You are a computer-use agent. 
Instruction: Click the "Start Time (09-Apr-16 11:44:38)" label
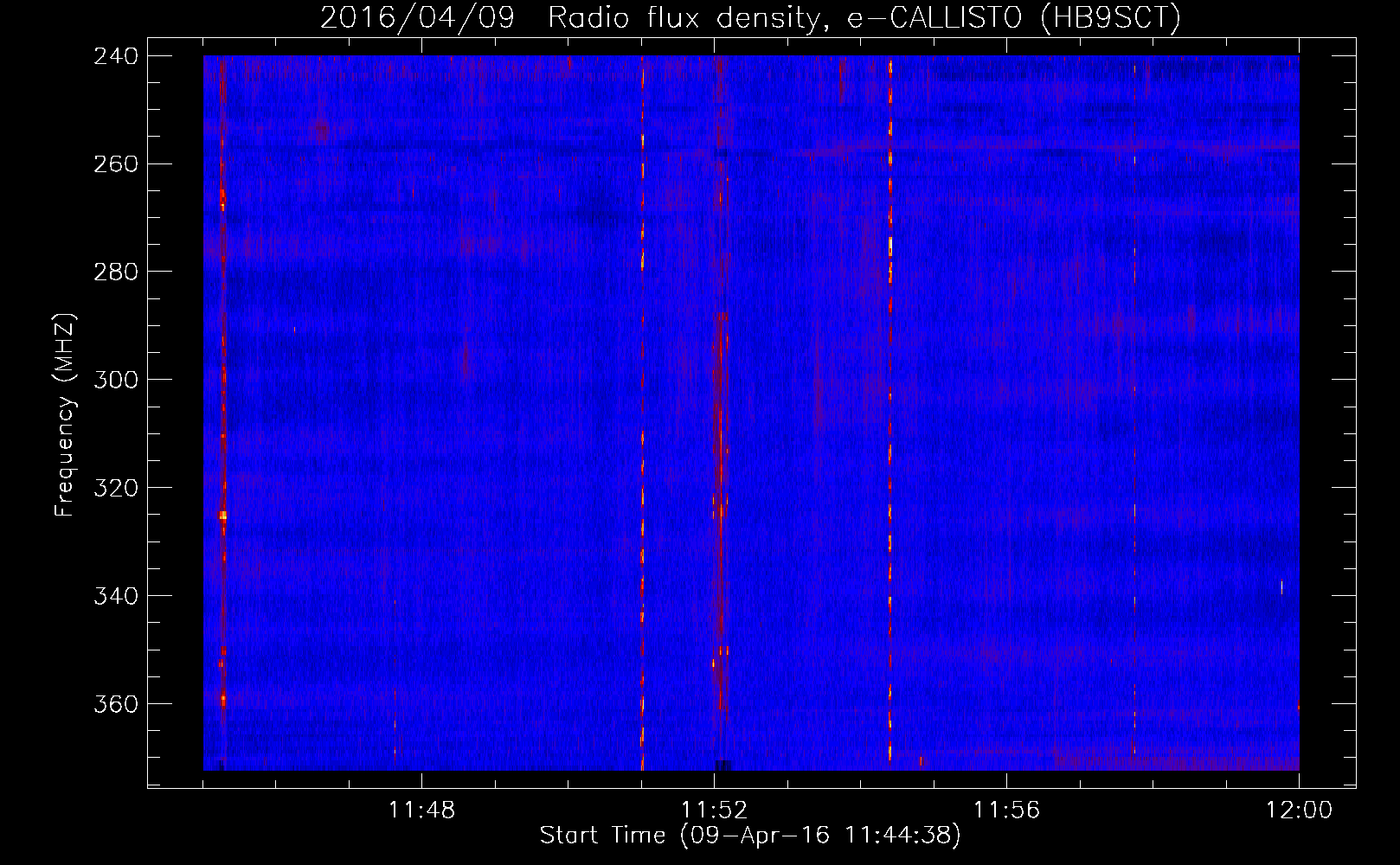point(750,836)
